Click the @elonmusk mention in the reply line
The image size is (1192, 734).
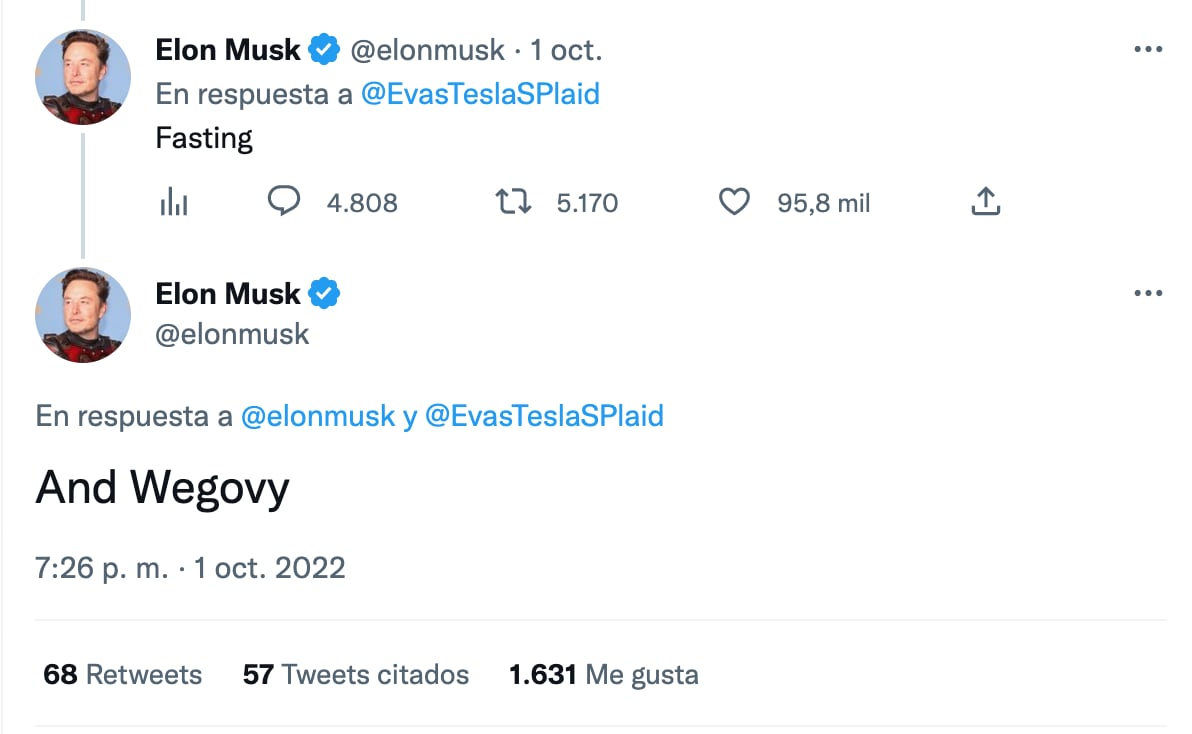318,416
